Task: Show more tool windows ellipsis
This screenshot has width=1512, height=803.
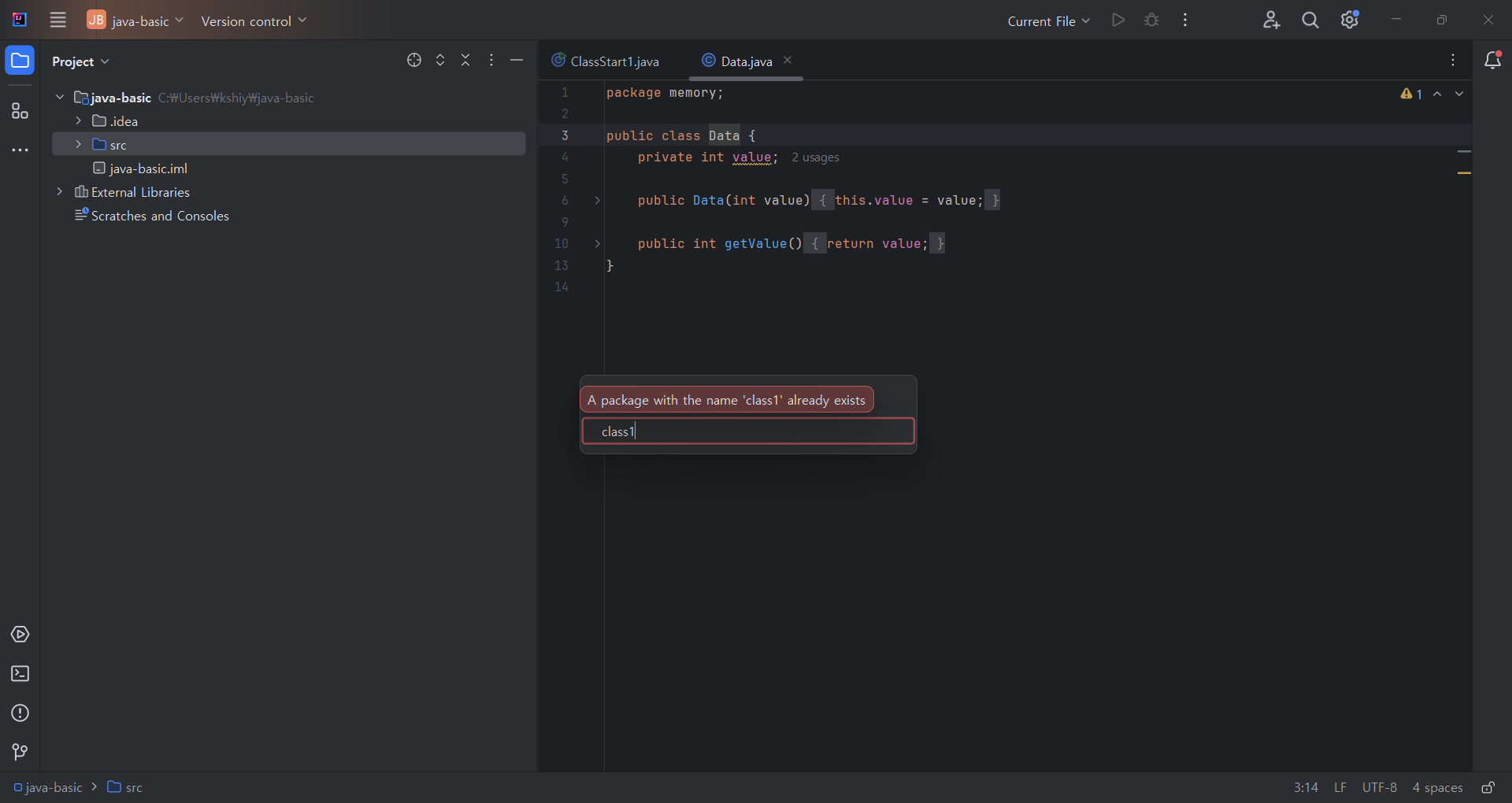Action: 20,150
